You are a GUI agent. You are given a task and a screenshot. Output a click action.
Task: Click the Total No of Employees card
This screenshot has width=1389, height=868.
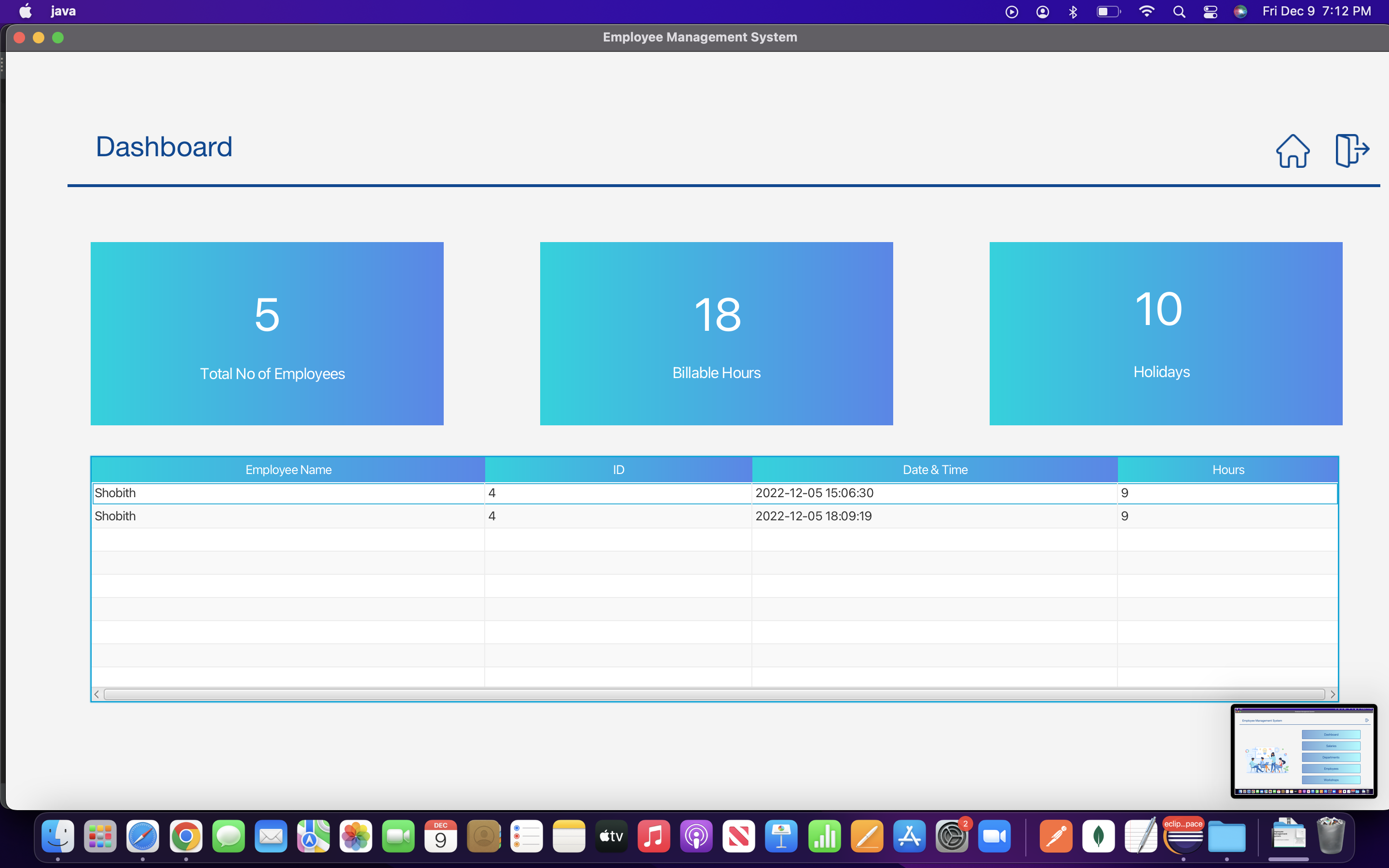[267, 334]
